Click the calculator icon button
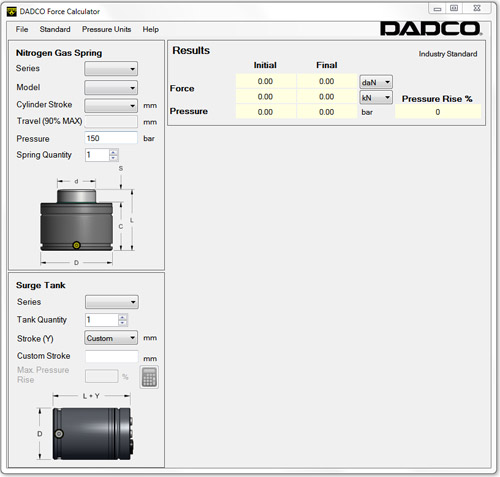Screen dimensions: 500x477 [149, 377]
